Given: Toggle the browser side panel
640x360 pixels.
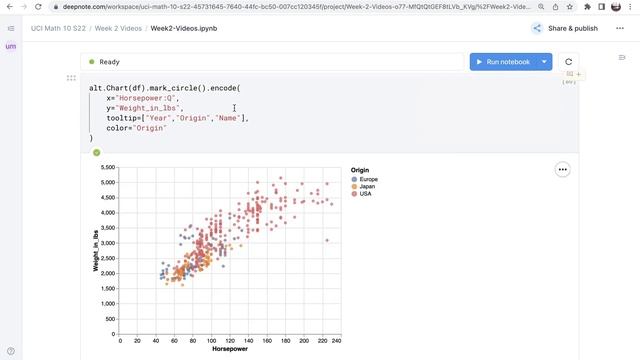Looking at the screenshot, I should tap(602, 7).
